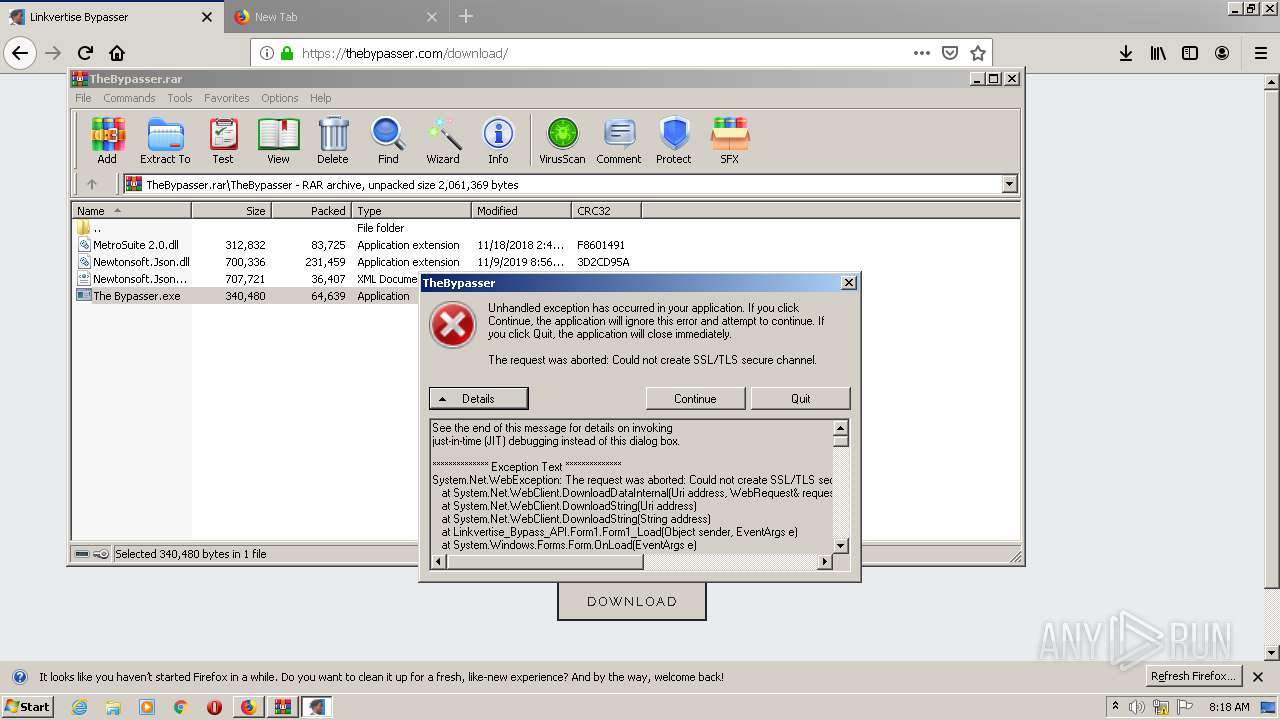Open page actions three-dot menu

(922, 53)
